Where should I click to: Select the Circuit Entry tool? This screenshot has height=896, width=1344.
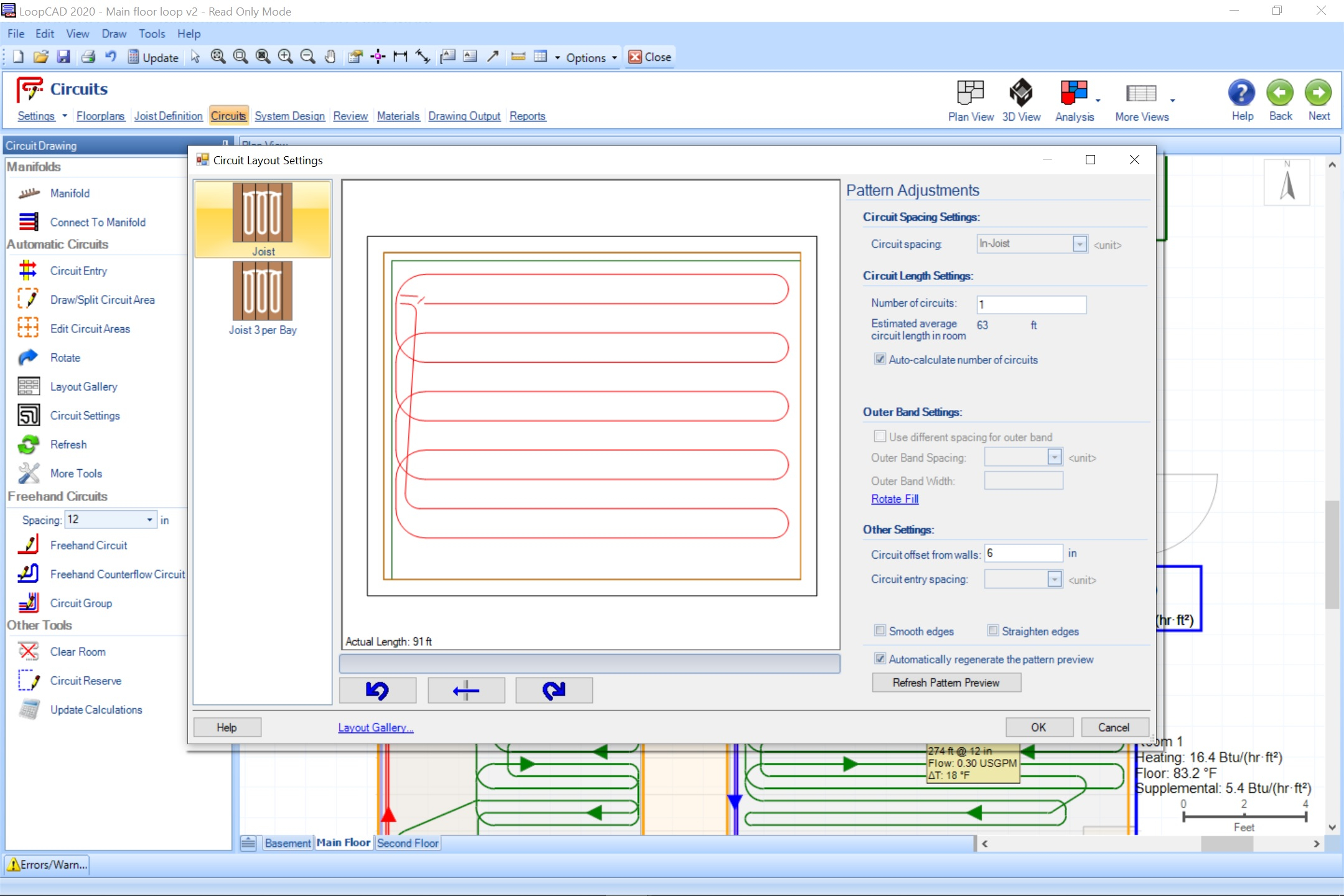pyautogui.click(x=79, y=269)
